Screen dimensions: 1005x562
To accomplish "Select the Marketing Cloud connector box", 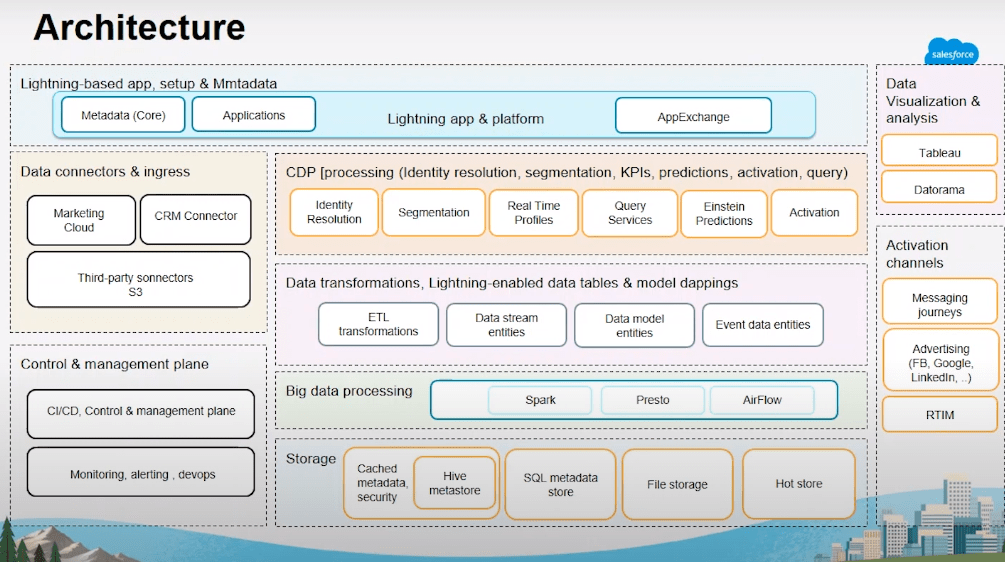I will click(79, 220).
